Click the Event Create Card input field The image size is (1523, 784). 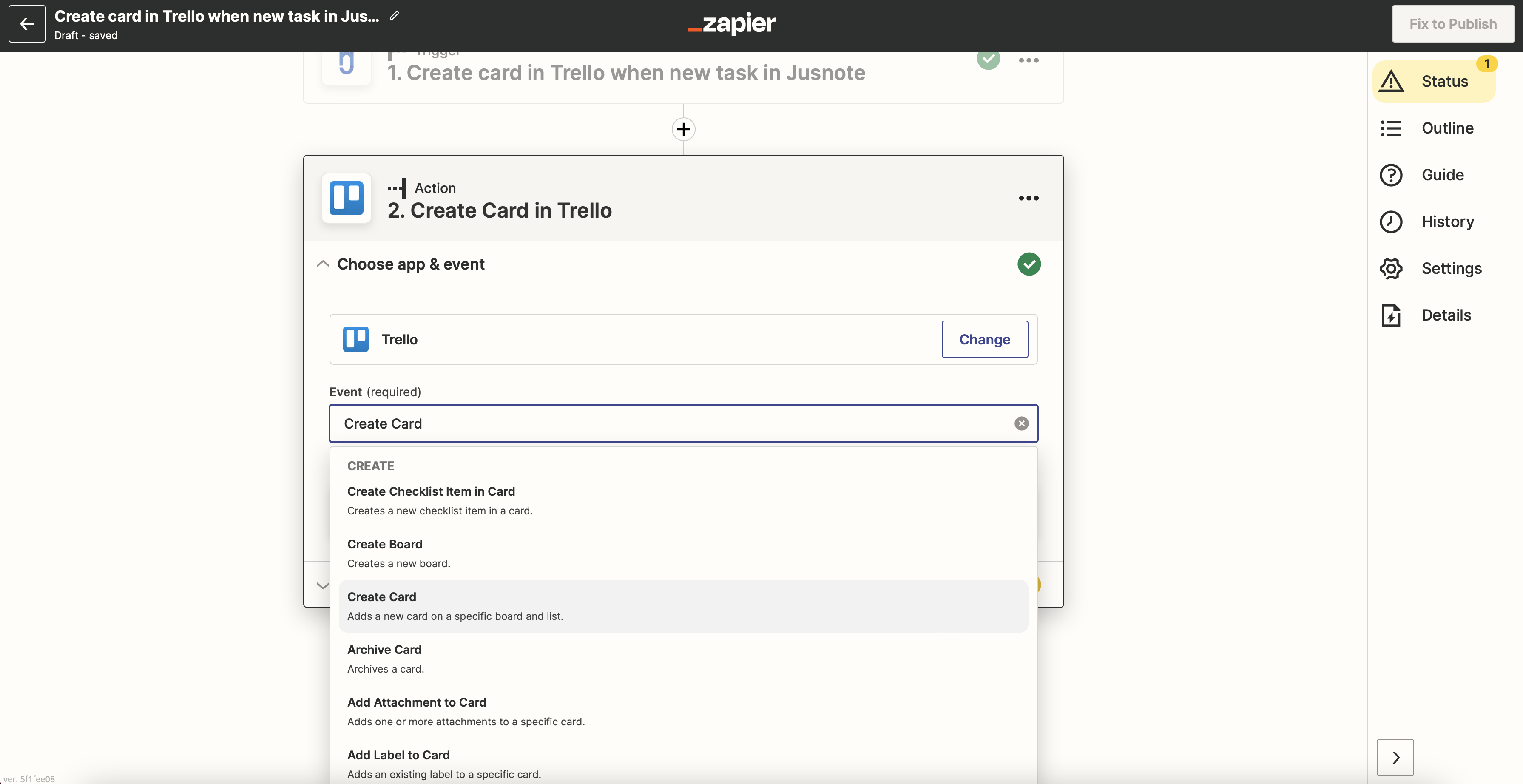[683, 423]
